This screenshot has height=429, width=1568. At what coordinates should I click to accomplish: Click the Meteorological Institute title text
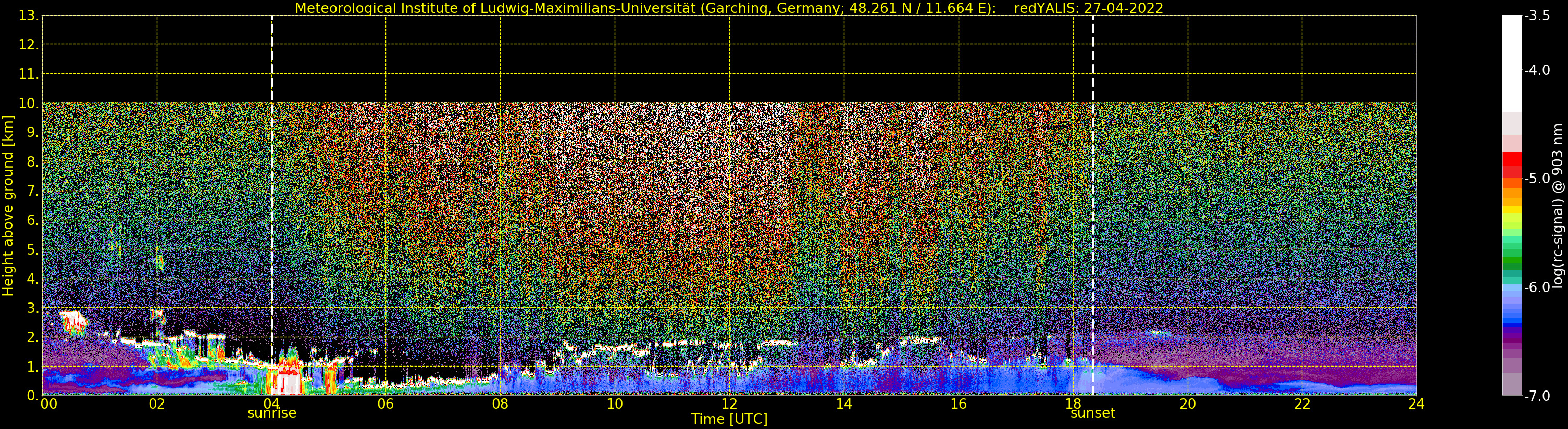(646, 8)
